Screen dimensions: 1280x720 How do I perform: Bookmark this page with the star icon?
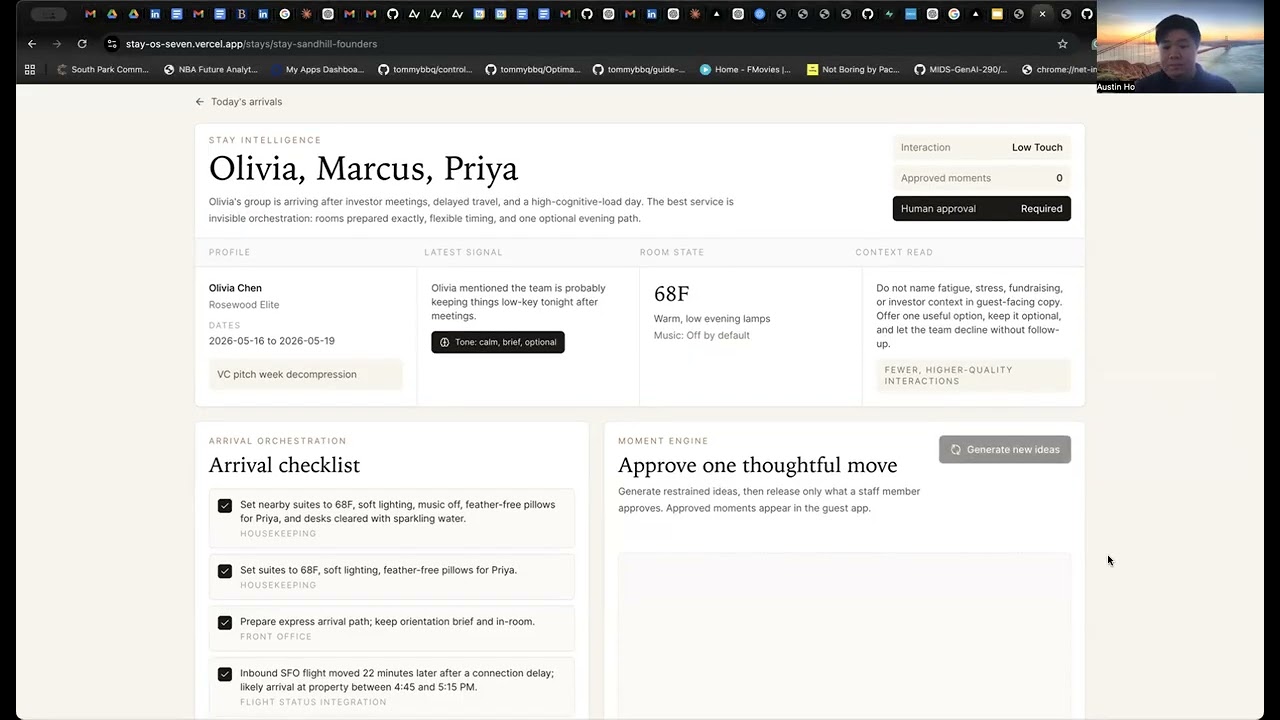click(x=1062, y=44)
